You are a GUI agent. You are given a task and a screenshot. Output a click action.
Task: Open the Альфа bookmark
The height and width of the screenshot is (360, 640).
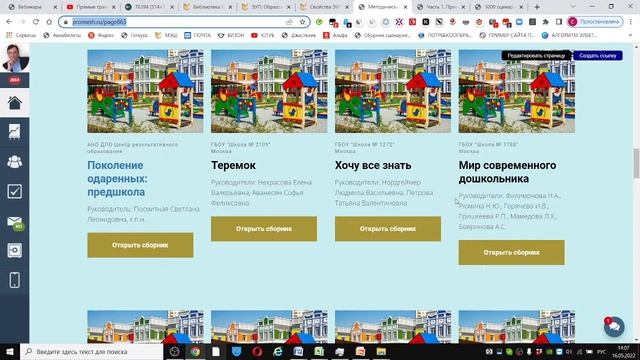point(336,36)
